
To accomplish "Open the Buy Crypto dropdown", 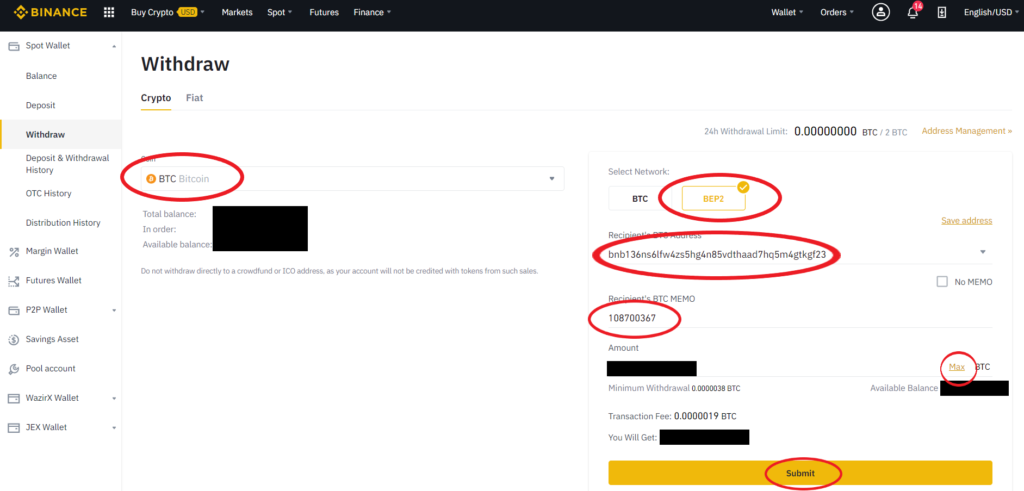I will 168,12.
